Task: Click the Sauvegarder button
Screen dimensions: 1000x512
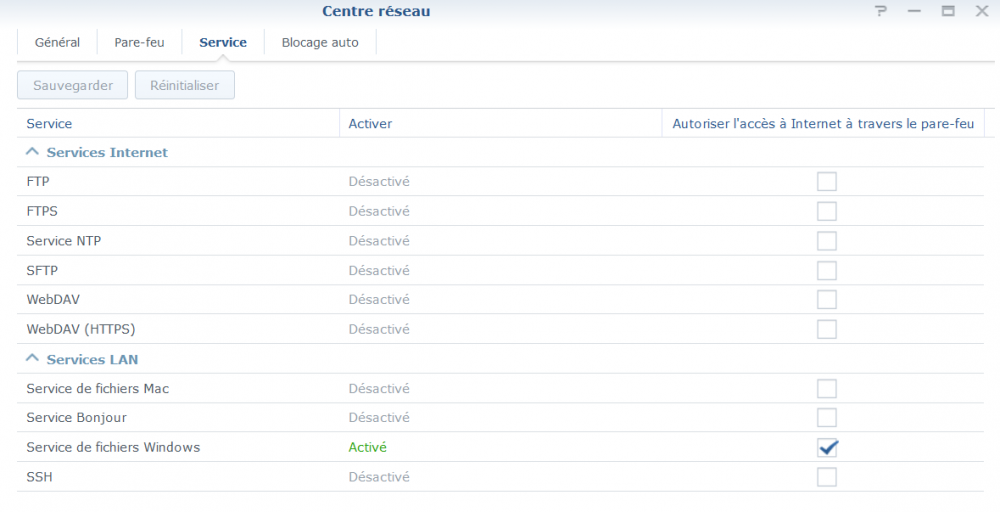Action: coord(73,85)
